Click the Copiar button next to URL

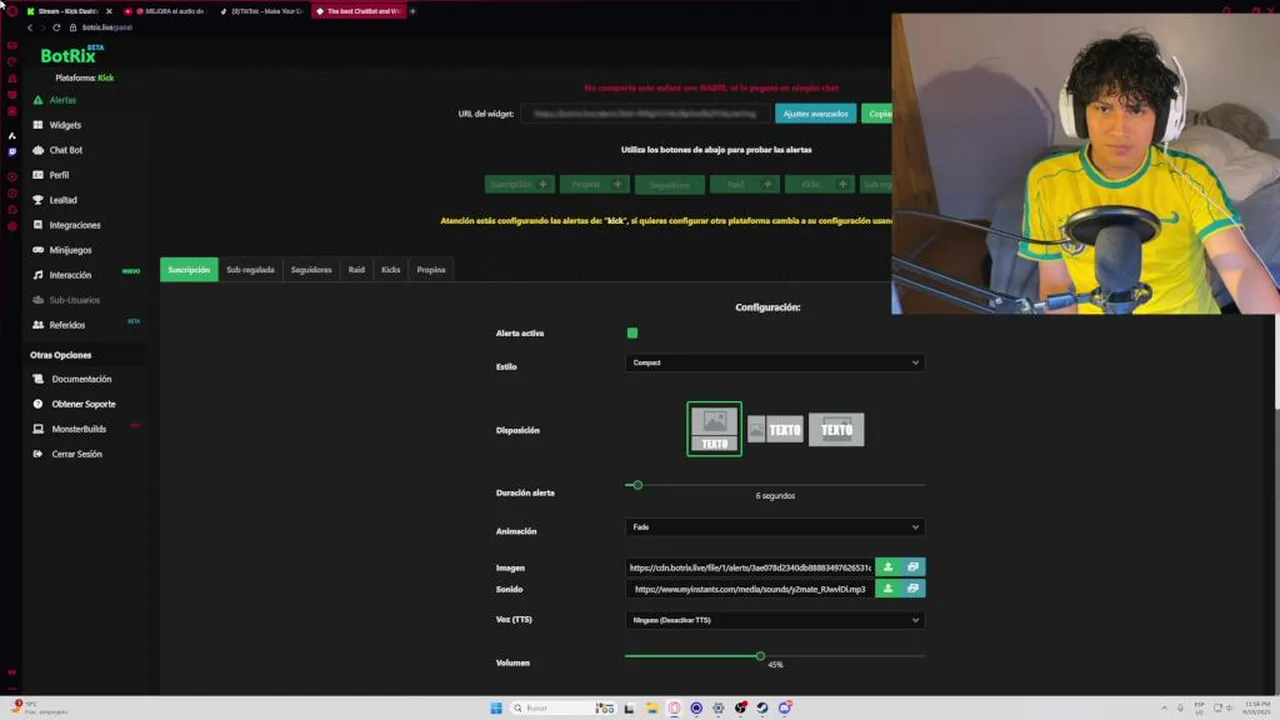878,114
